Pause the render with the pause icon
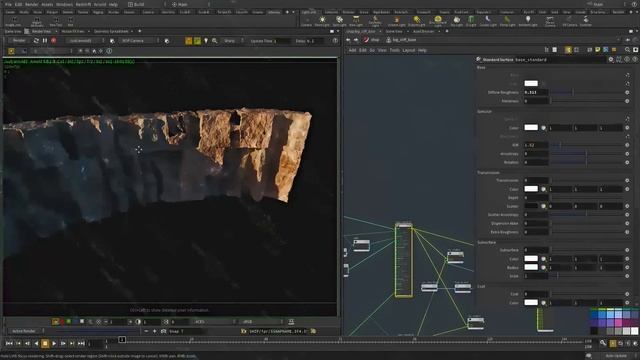The width and height of the screenshot is (640, 360). [x=45, y=41]
